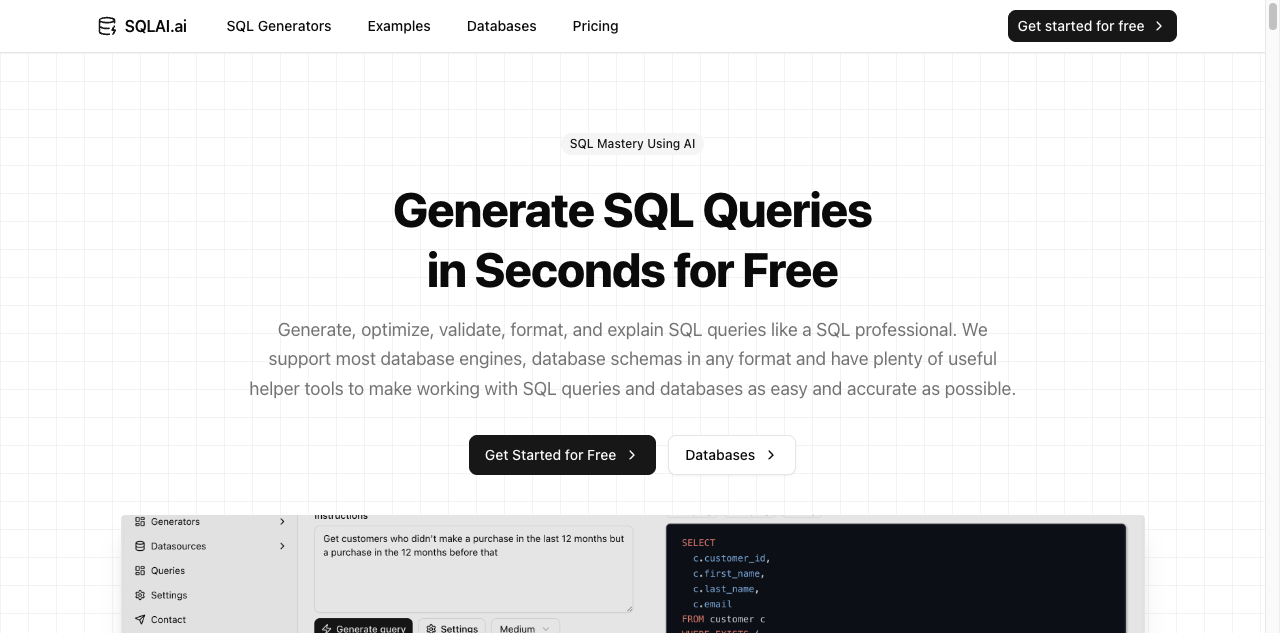This screenshot has height=633, width=1280.
Task: Open Settings label in preview sidebar
Action: 169,595
